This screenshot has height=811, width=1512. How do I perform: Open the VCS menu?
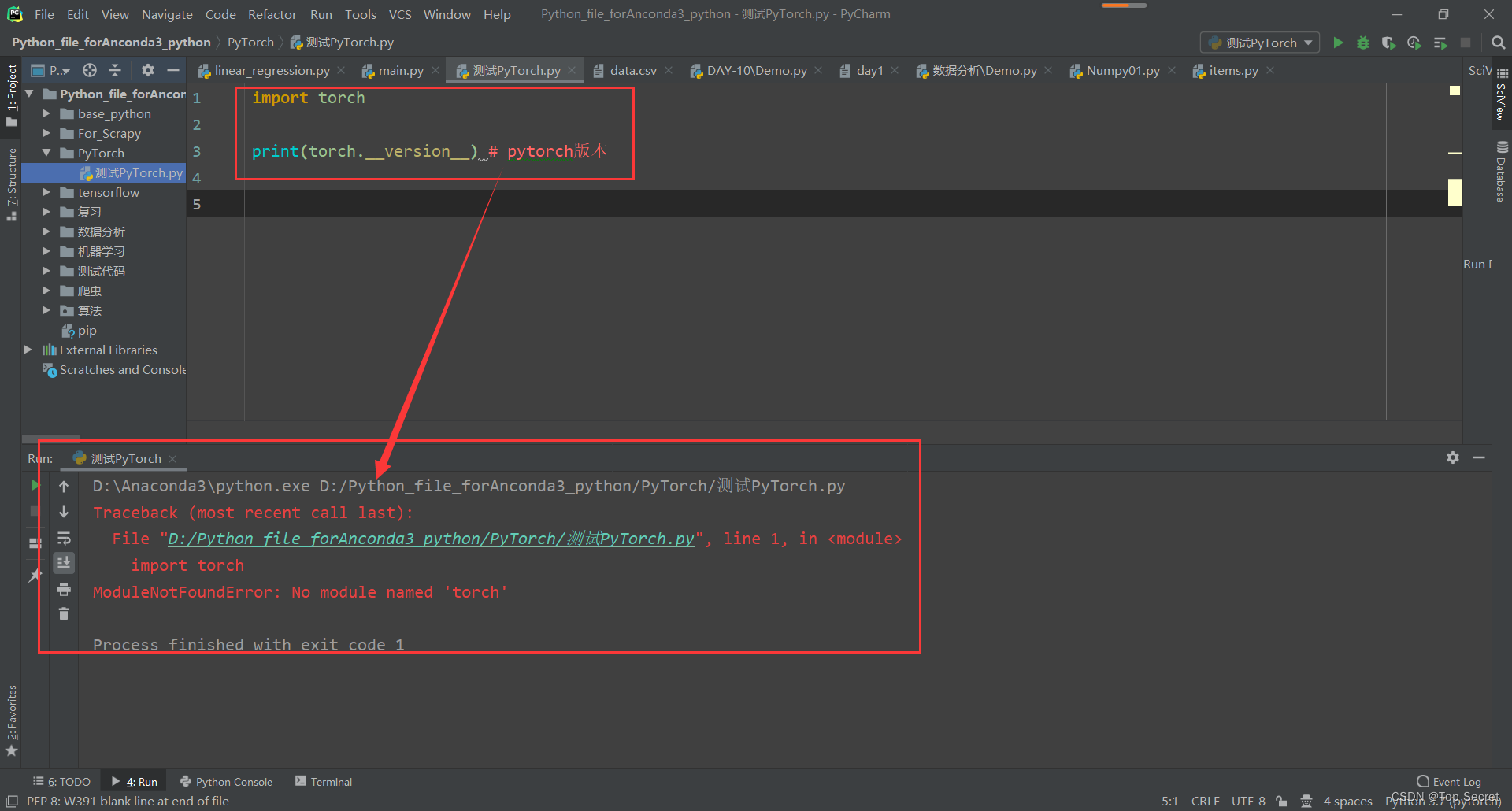[x=400, y=14]
